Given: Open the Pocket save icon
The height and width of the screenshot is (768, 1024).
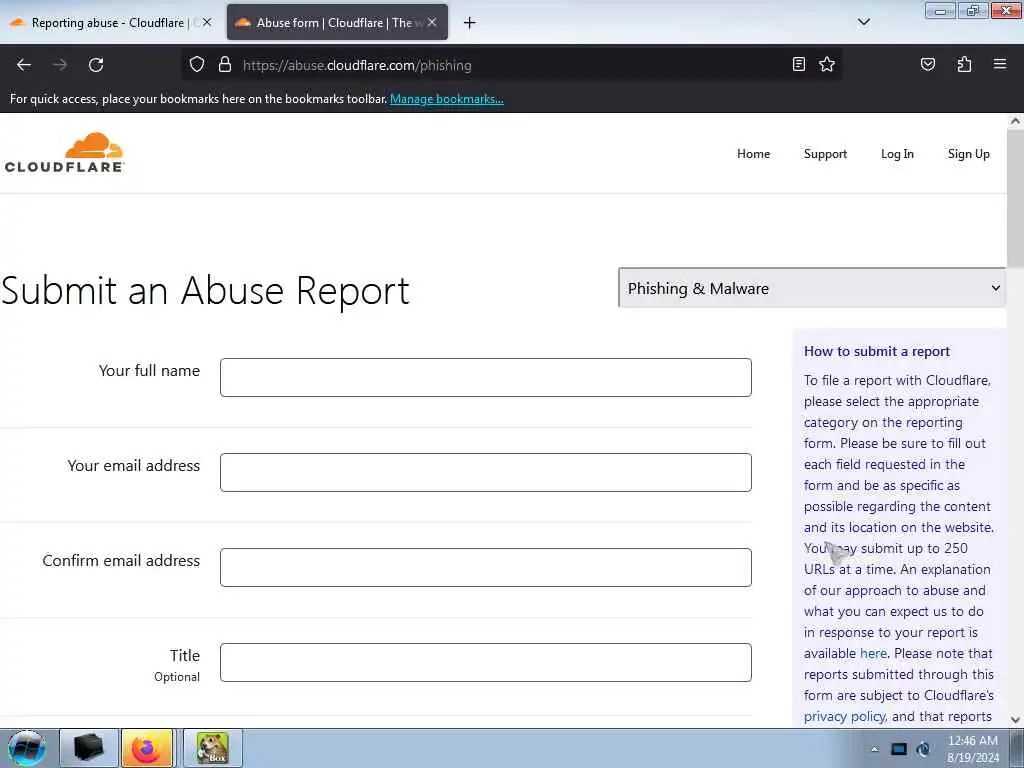Looking at the screenshot, I should pos(927,64).
